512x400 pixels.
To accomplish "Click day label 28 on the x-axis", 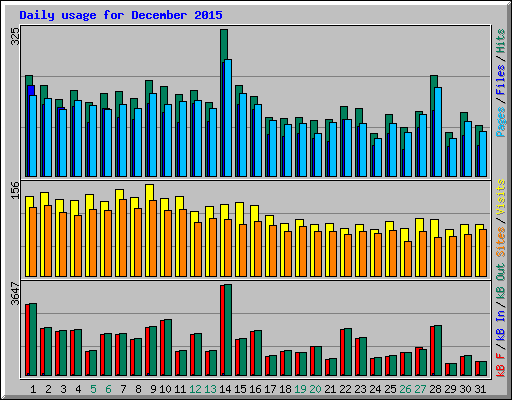I will coord(435,389).
